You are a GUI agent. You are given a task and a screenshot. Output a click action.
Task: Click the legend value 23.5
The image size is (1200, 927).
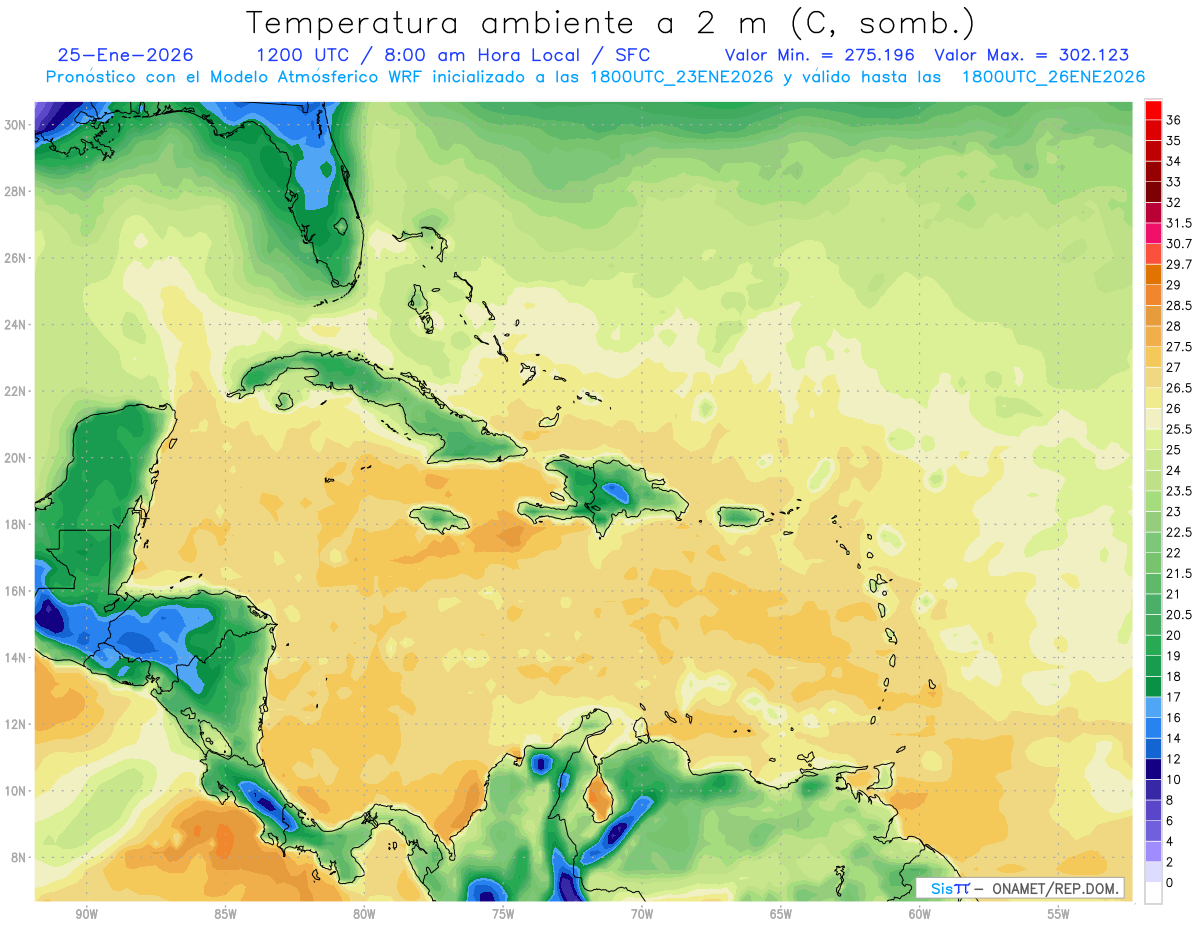1179,491
